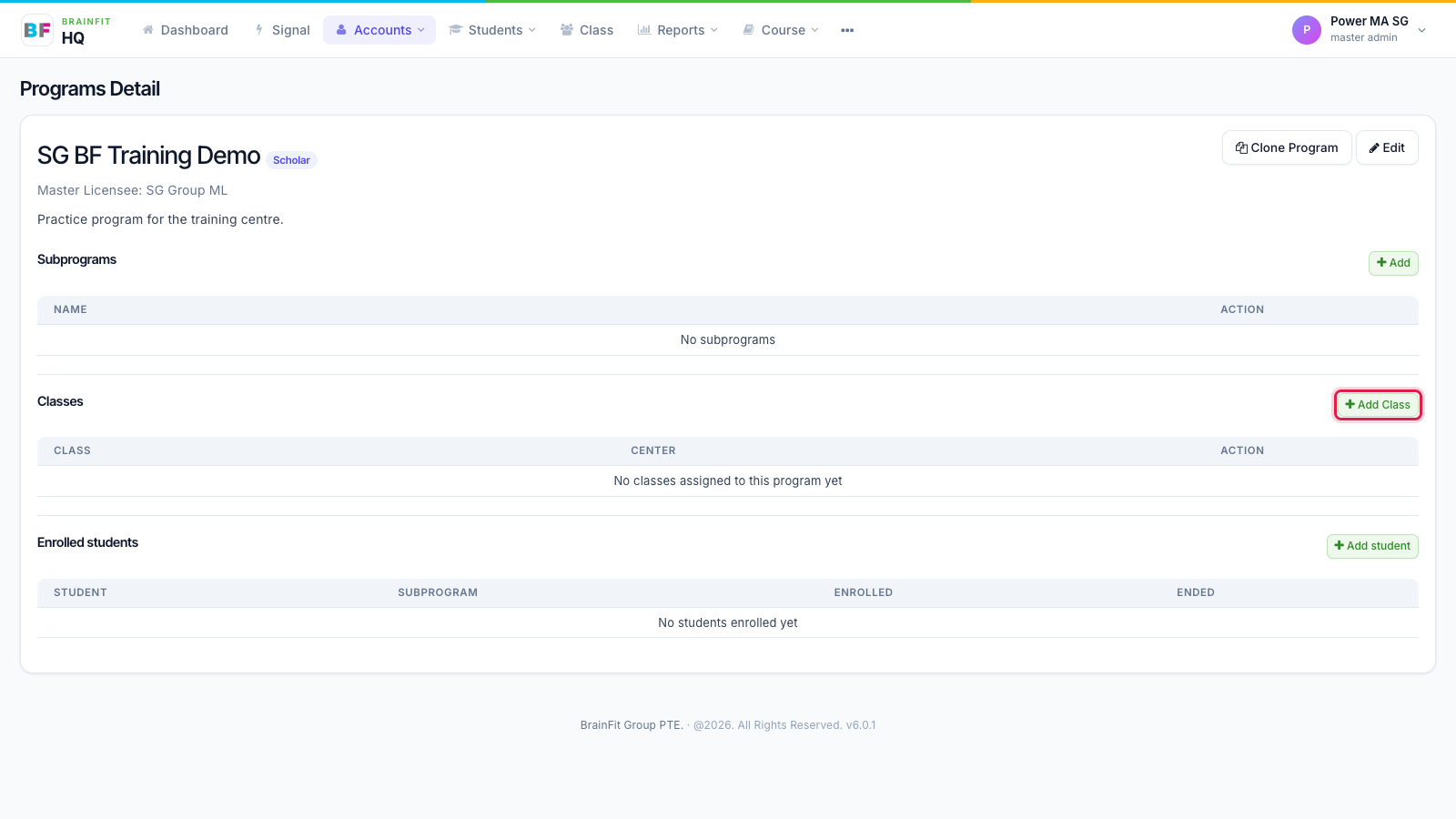Click the Clone Program copy icon
Image resolution: width=1456 pixels, height=819 pixels.
coord(1241,147)
